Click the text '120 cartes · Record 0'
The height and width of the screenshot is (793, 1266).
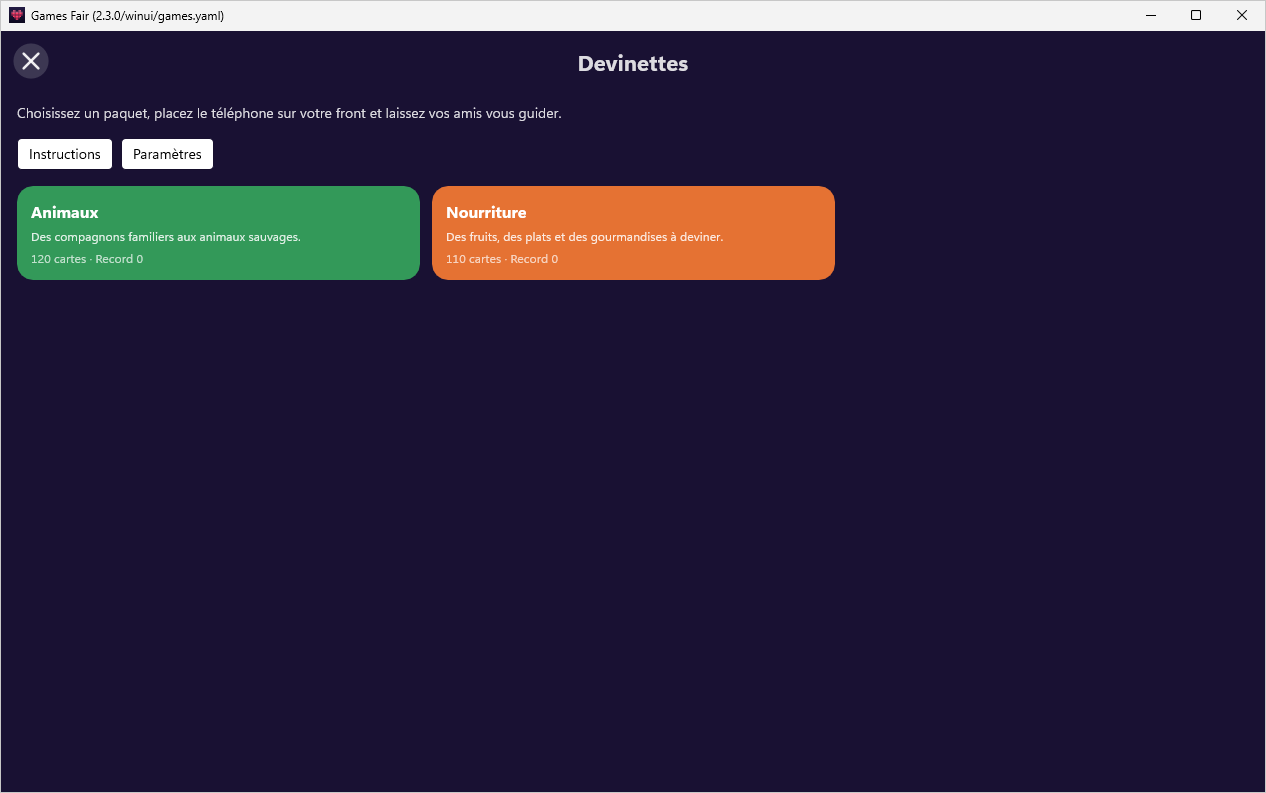[x=87, y=259]
